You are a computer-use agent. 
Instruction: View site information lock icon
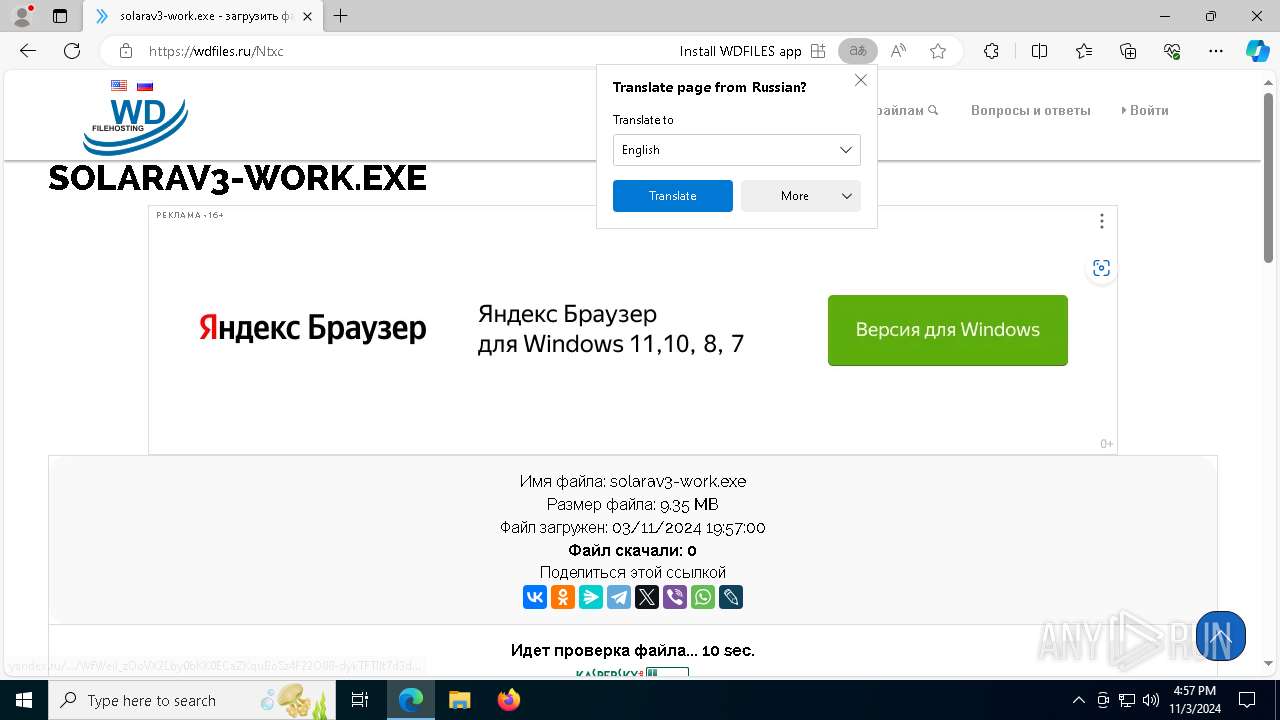[126, 51]
